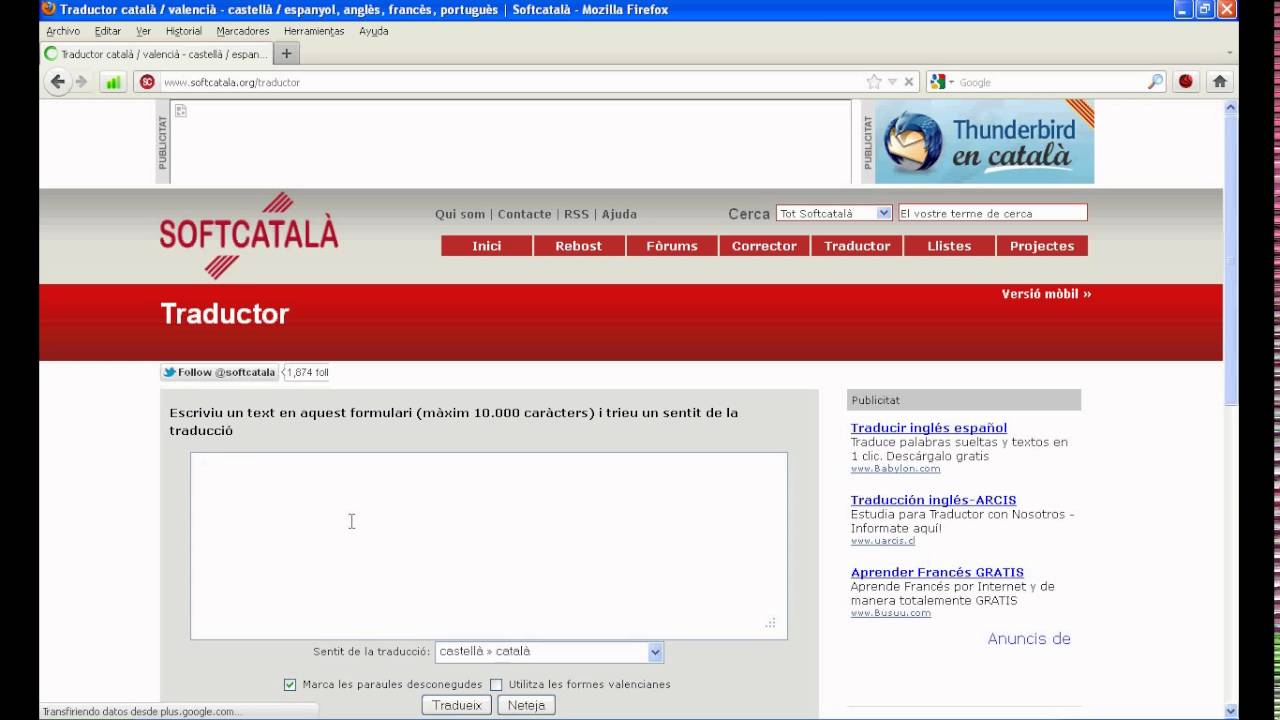Switch to 'Versió mòbil' link

[1046, 294]
